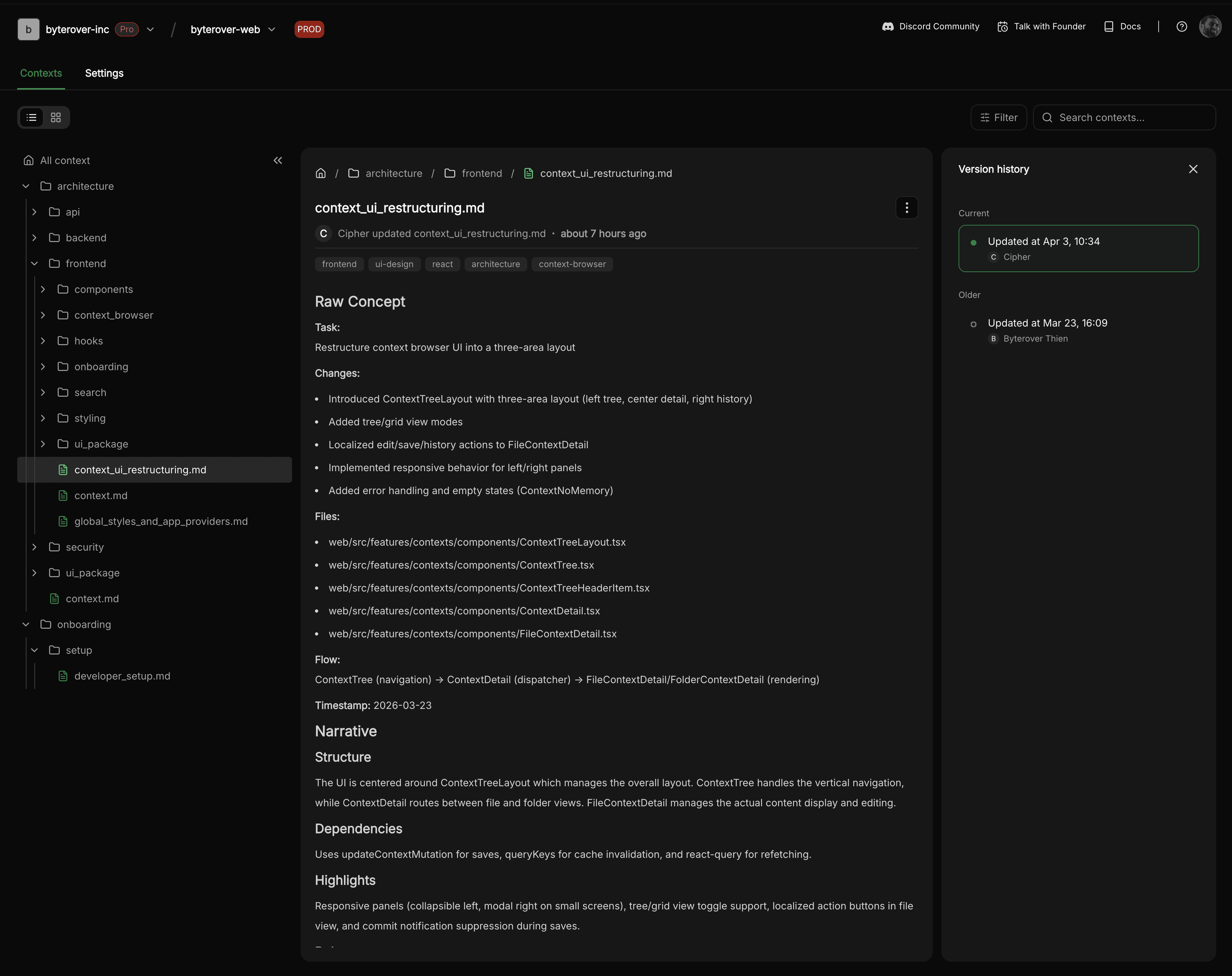
Task: Click the Filter button
Action: 998,117
